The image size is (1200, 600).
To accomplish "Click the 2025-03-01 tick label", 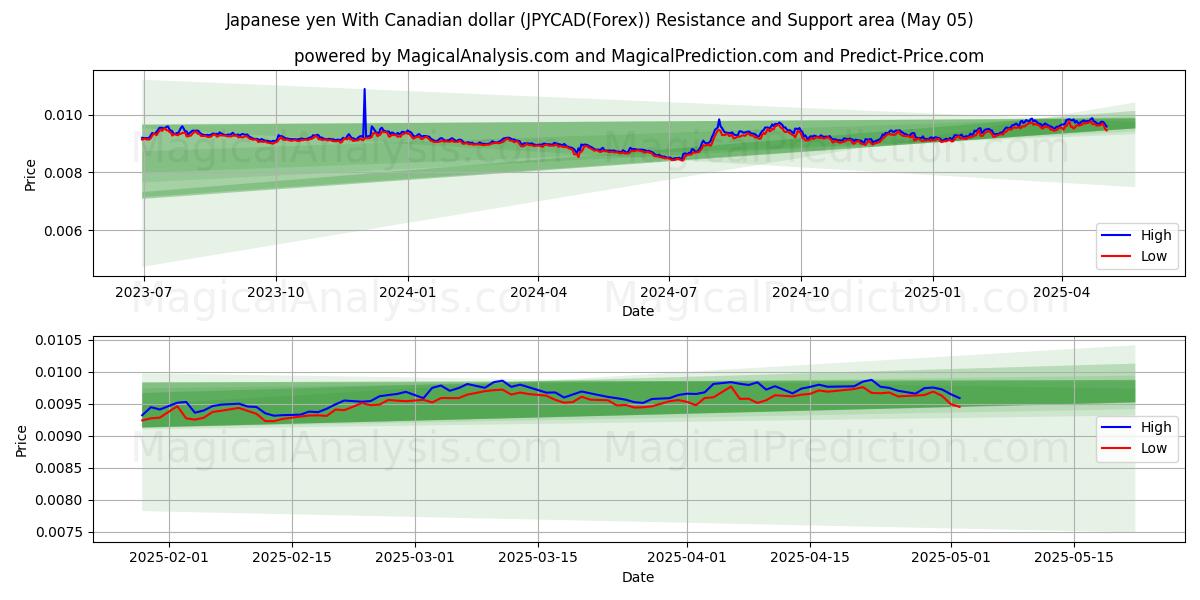I will pos(415,558).
